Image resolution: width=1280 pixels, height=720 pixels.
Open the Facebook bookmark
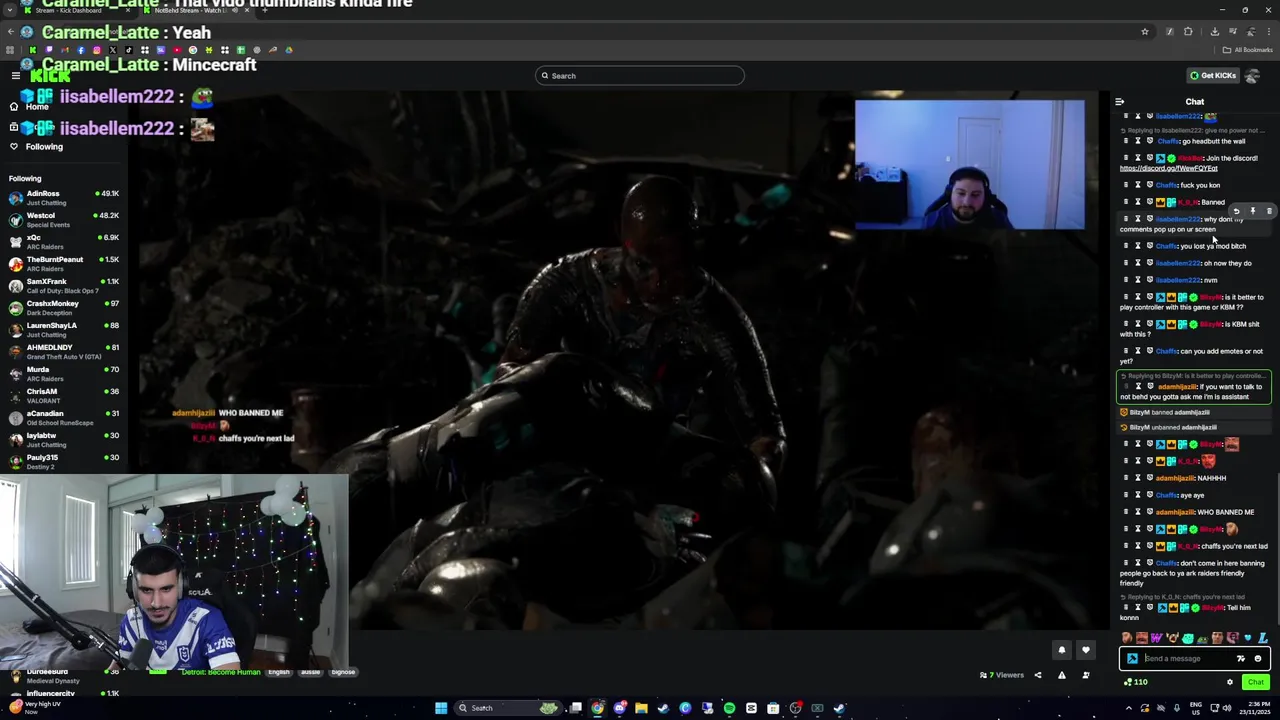80,50
